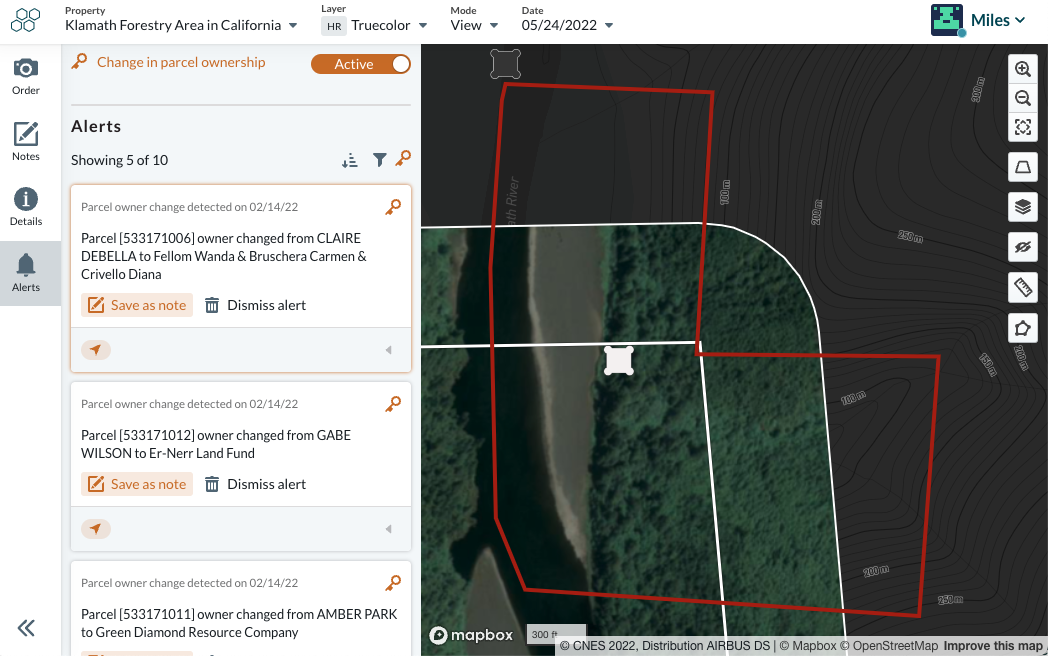Zoom in on the map
1048x656 pixels.
(1023, 69)
